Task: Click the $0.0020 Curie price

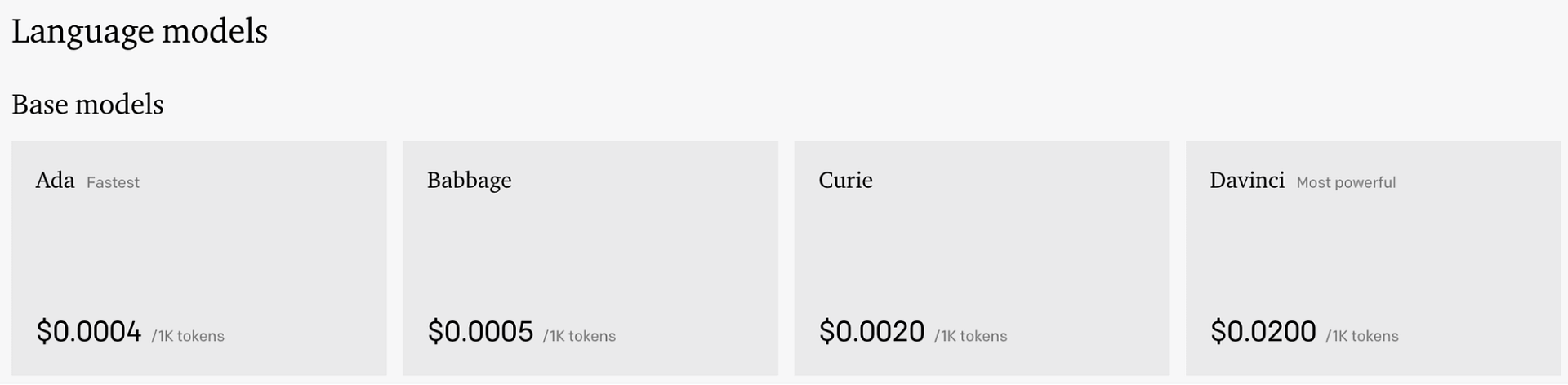Action: coord(871,332)
